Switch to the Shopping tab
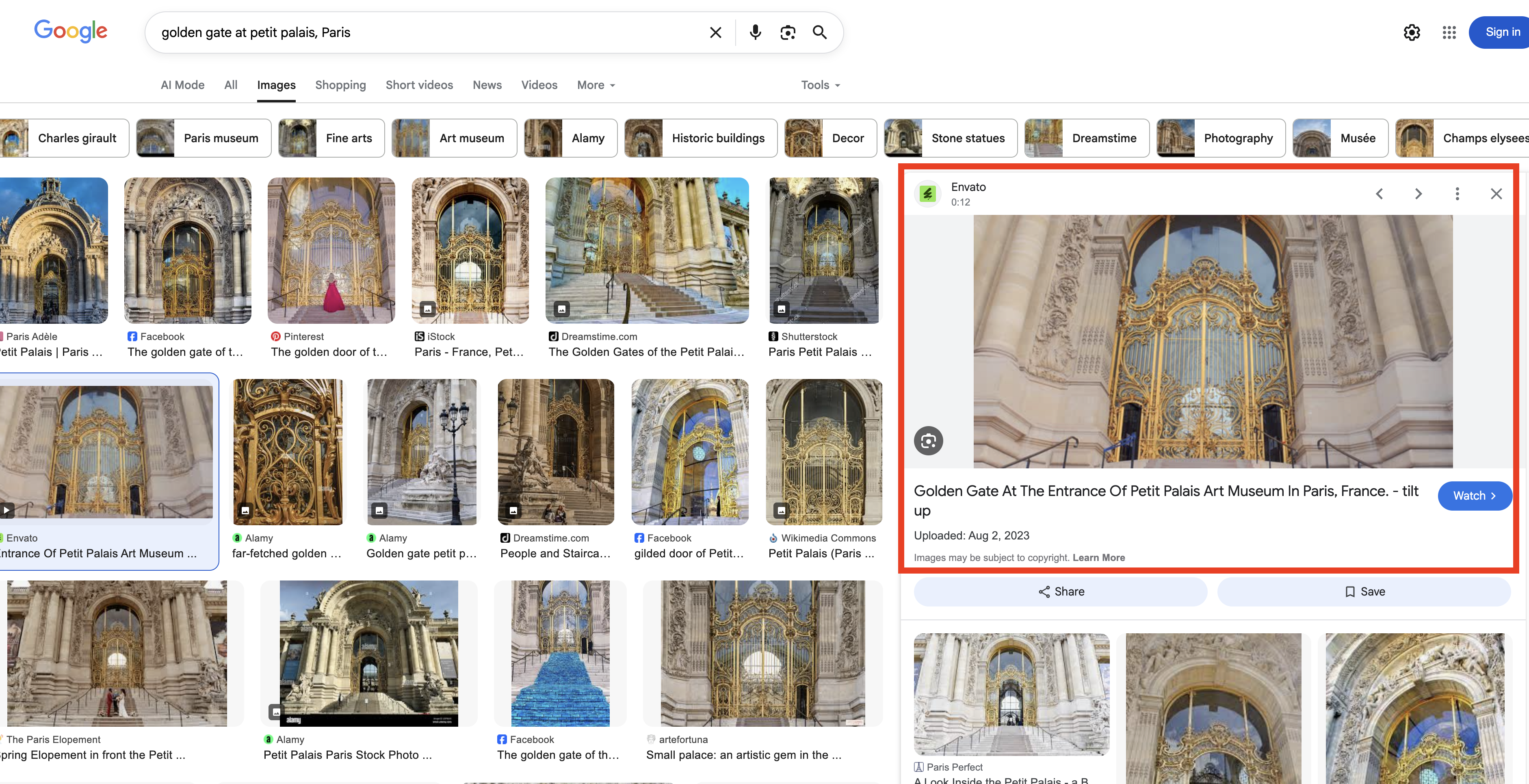This screenshot has width=1529, height=784. [340, 85]
